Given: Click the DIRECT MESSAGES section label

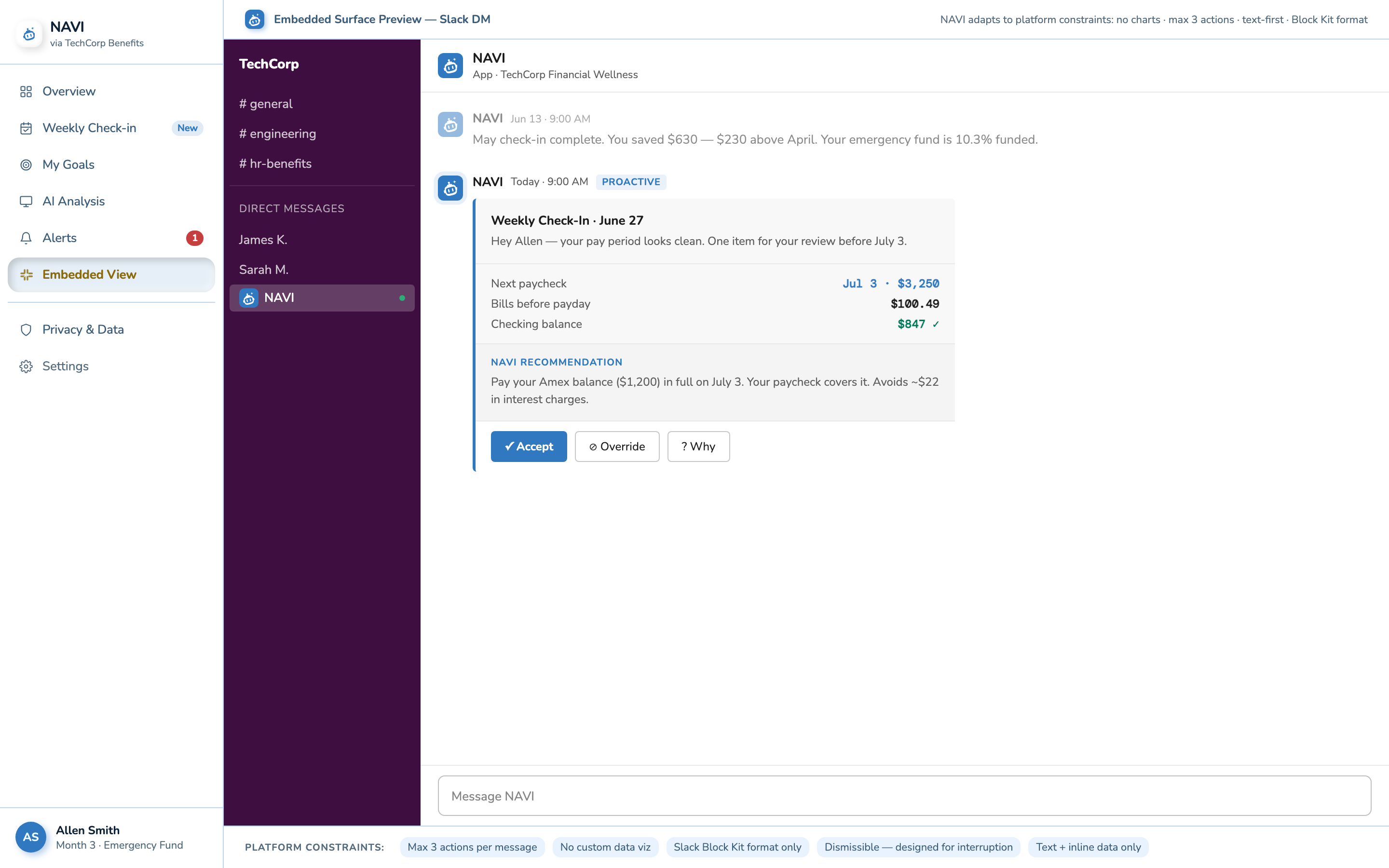Looking at the screenshot, I should [x=292, y=208].
